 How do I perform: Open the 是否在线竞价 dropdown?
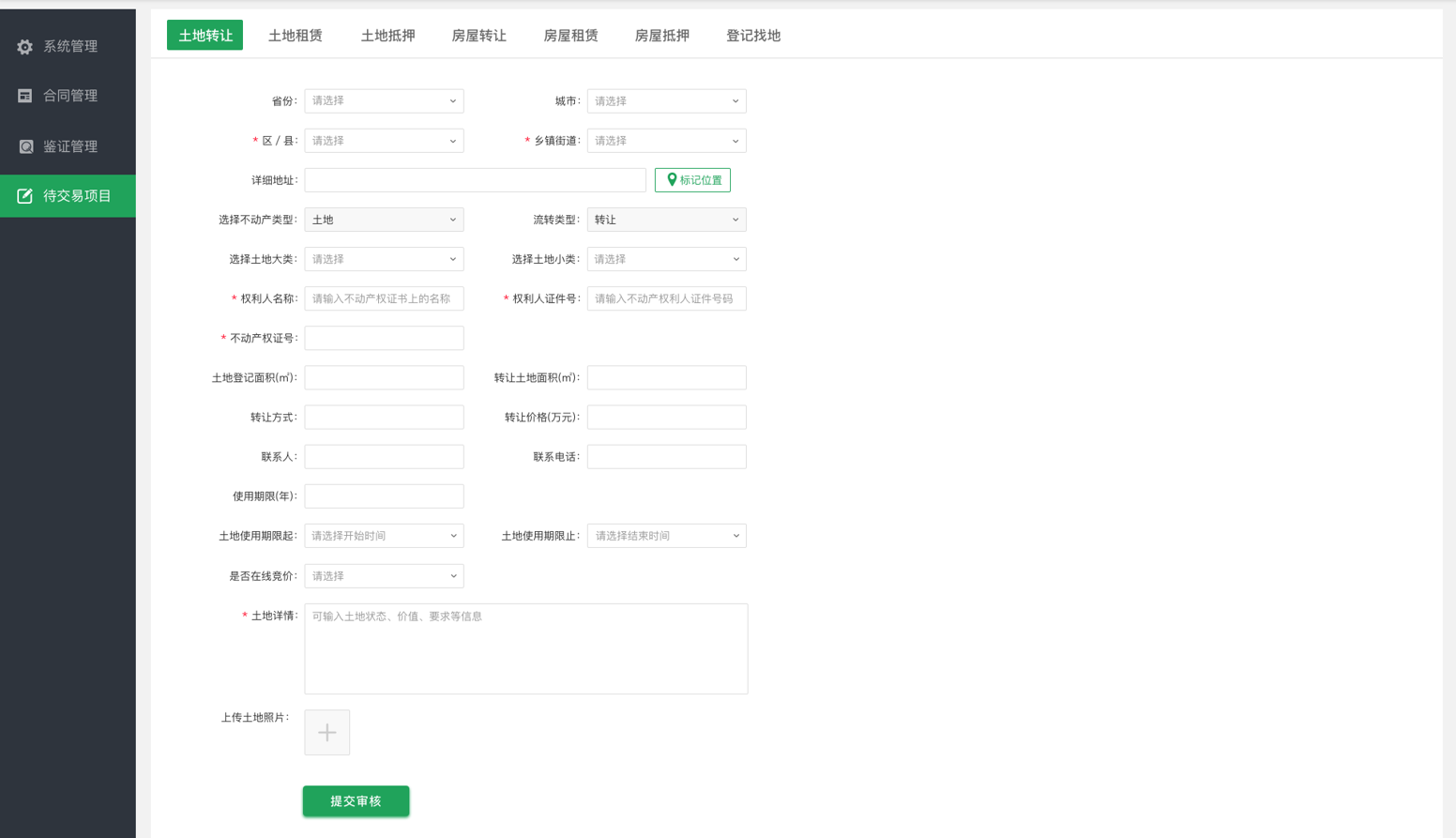point(384,576)
